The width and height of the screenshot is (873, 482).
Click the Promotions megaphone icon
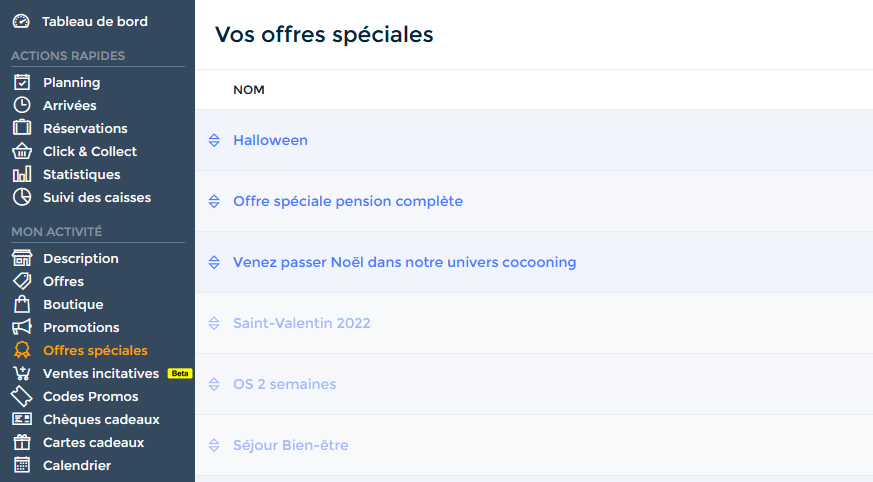pos(22,327)
